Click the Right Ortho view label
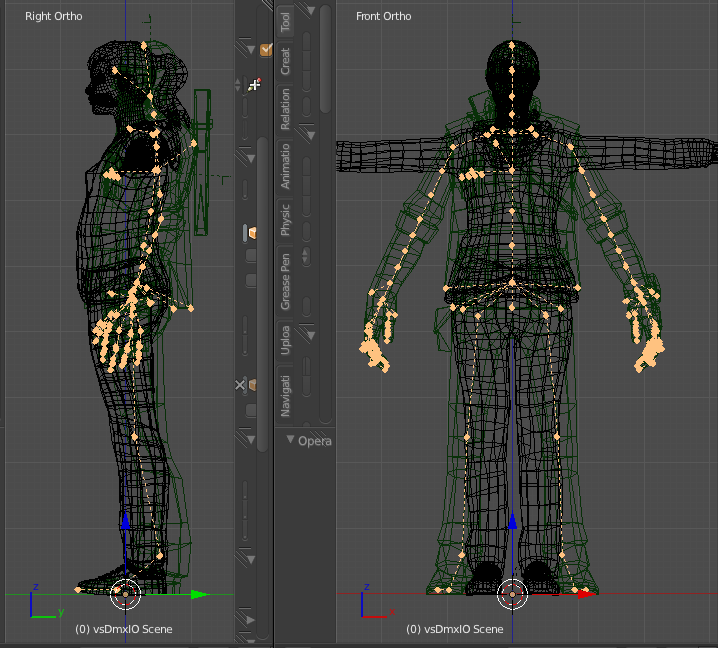This screenshot has width=718, height=648. point(54,17)
